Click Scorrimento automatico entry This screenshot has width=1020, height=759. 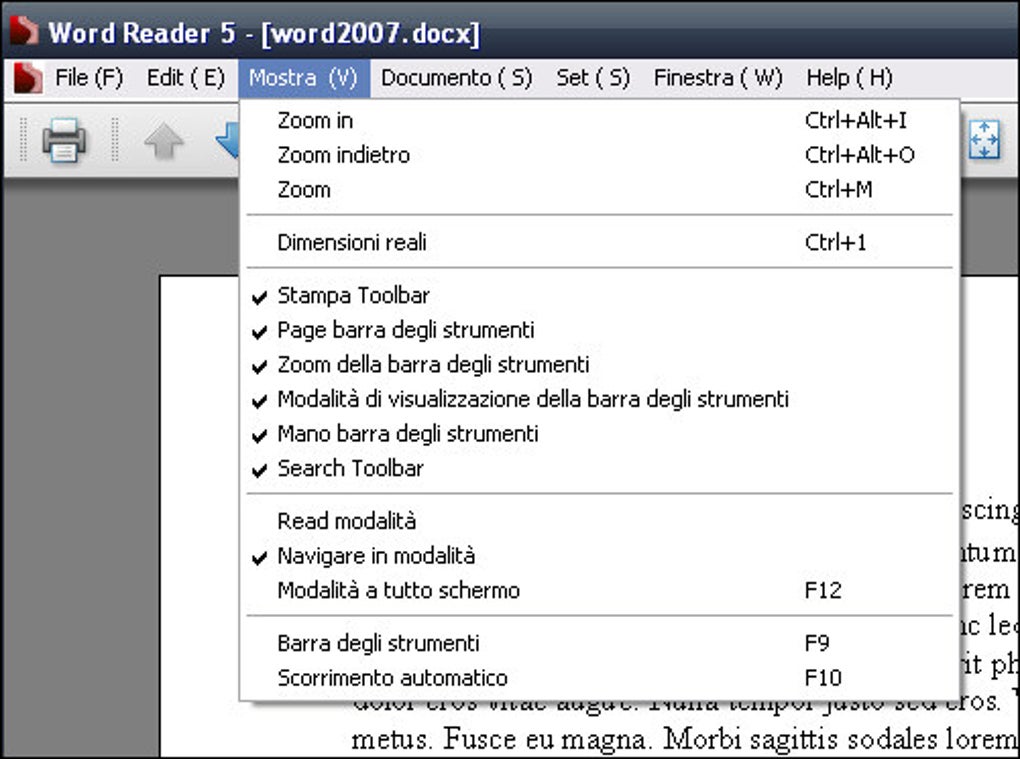[x=392, y=678]
